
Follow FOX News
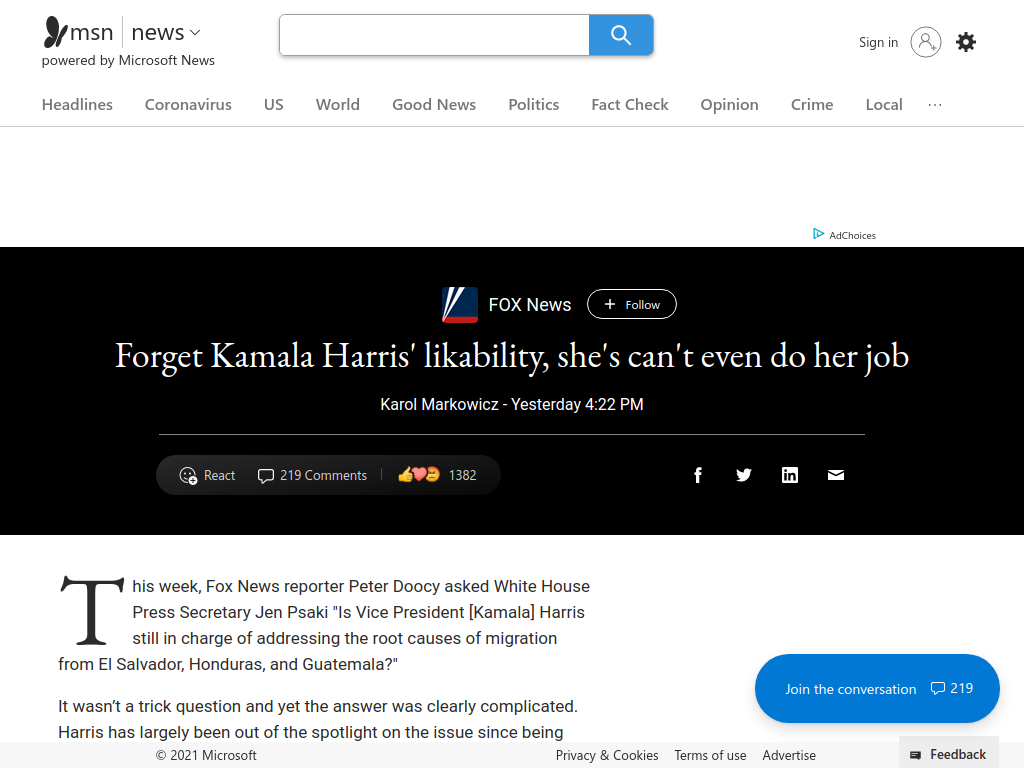[632, 304]
